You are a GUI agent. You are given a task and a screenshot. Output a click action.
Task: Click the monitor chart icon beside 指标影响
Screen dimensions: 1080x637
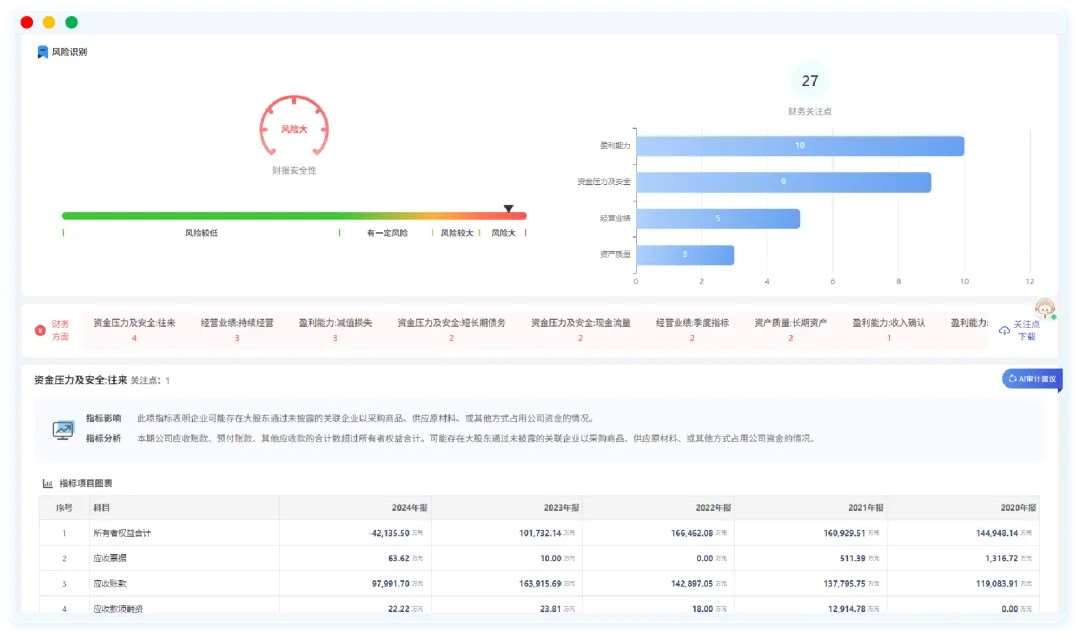(x=63, y=429)
